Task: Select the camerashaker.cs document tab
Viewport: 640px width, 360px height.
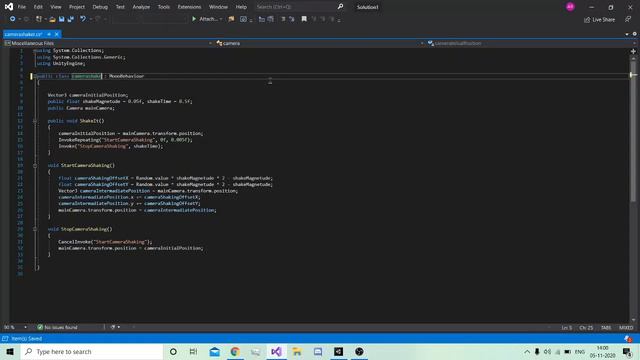Action: click(23, 34)
